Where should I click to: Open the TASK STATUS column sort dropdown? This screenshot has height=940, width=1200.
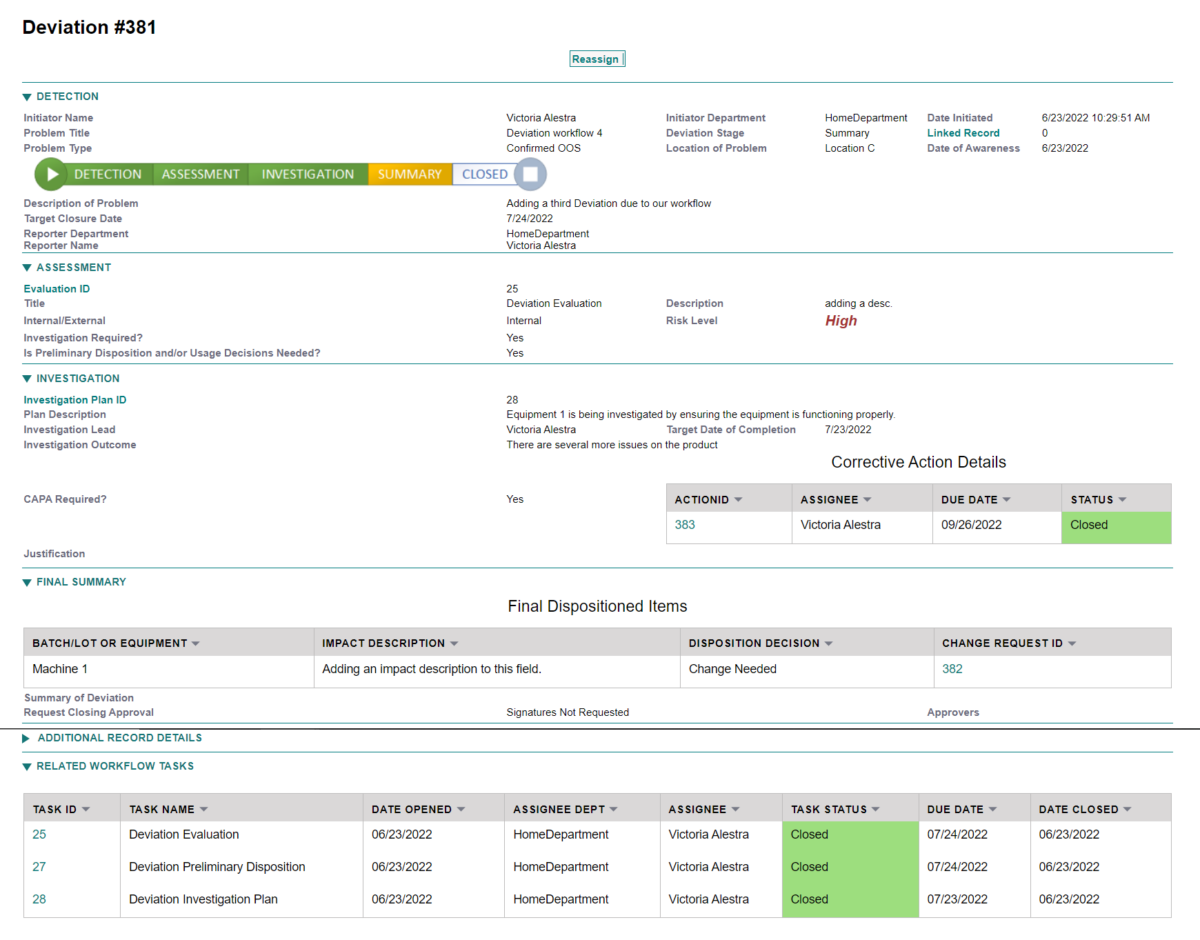point(878,807)
